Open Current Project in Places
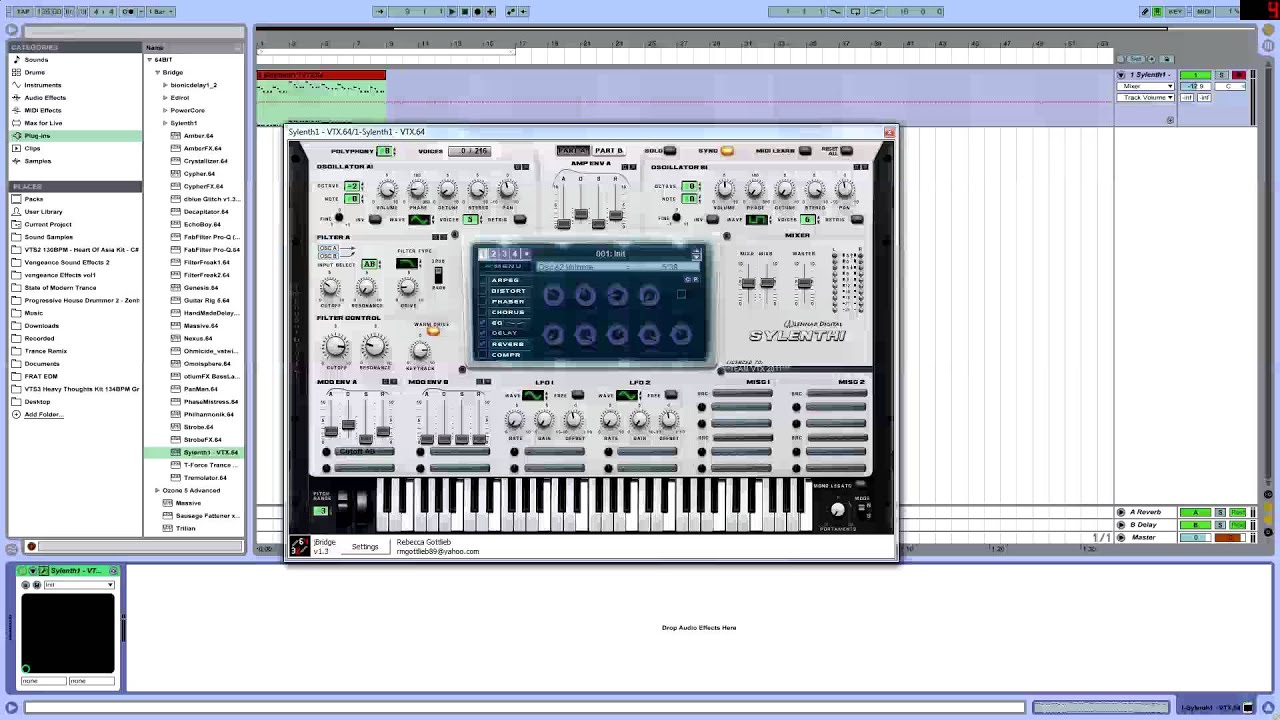 click(47, 224)
